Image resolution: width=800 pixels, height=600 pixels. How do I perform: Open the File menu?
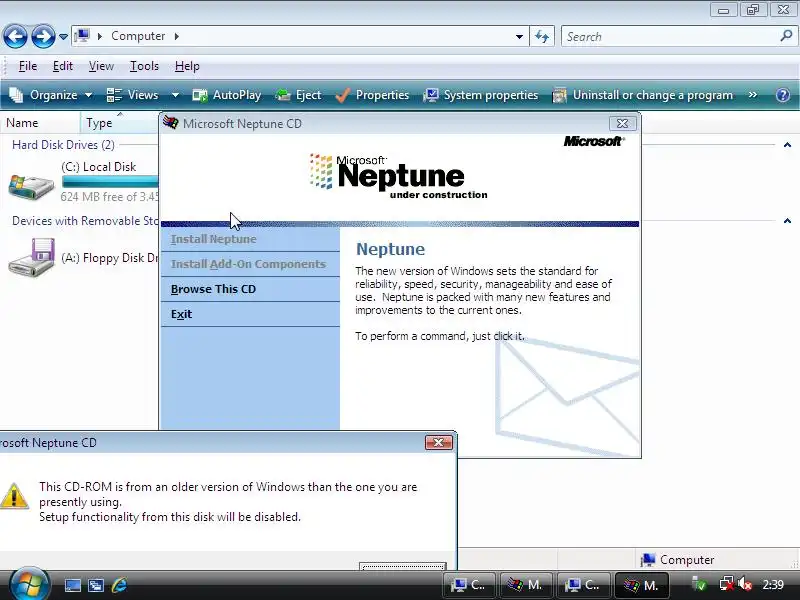coord(28,66)
